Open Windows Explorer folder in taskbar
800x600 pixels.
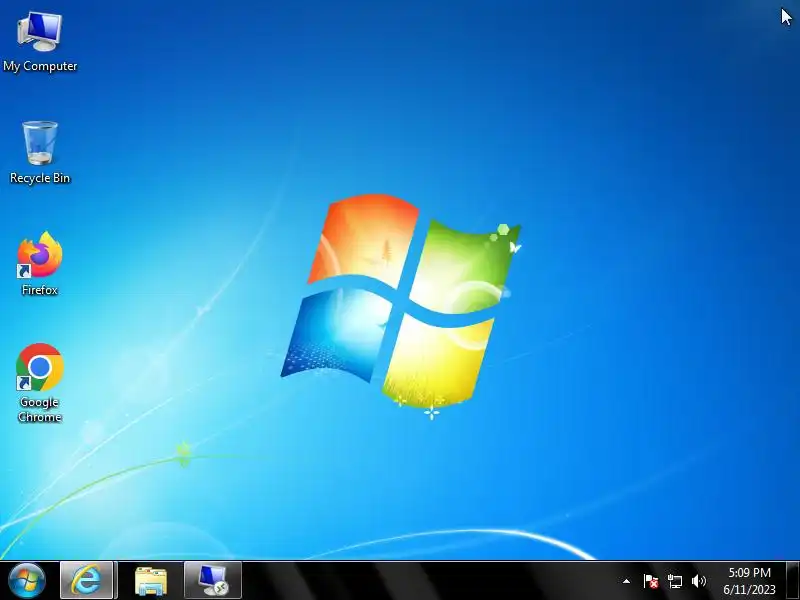click(x=151, y=581)
